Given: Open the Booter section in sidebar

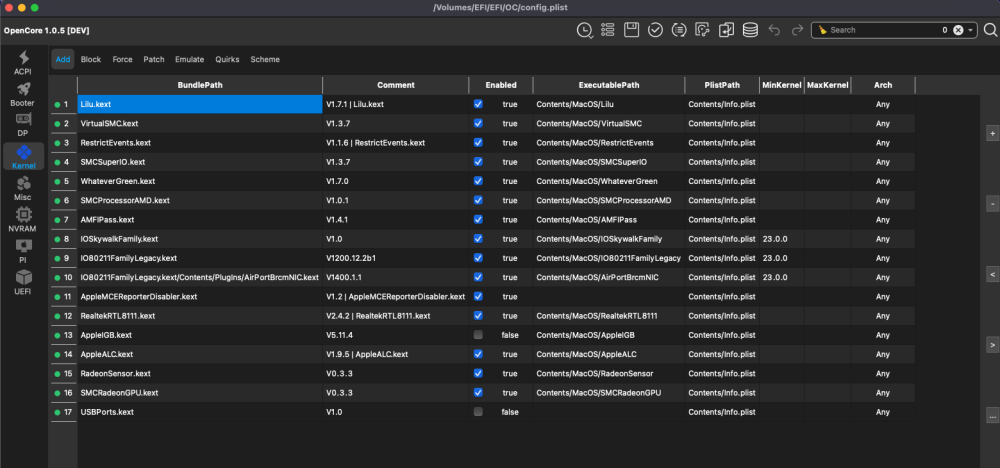Looking at the screenshot, I should 24,94.
